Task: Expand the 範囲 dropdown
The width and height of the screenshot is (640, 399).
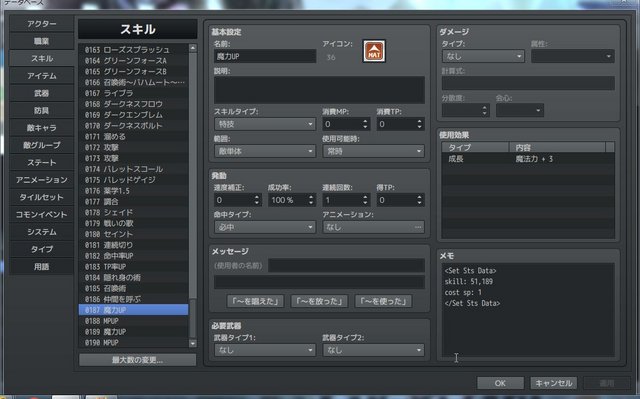Action: 264,151
